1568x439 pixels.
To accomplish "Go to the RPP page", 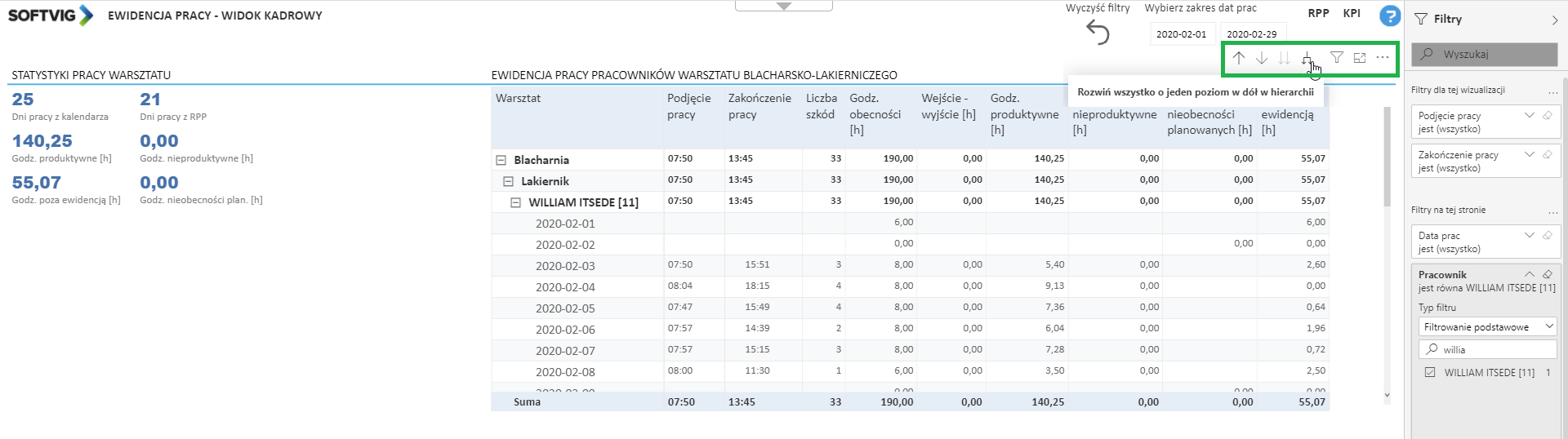I will pyautogui.click(x=1318, y=13).
